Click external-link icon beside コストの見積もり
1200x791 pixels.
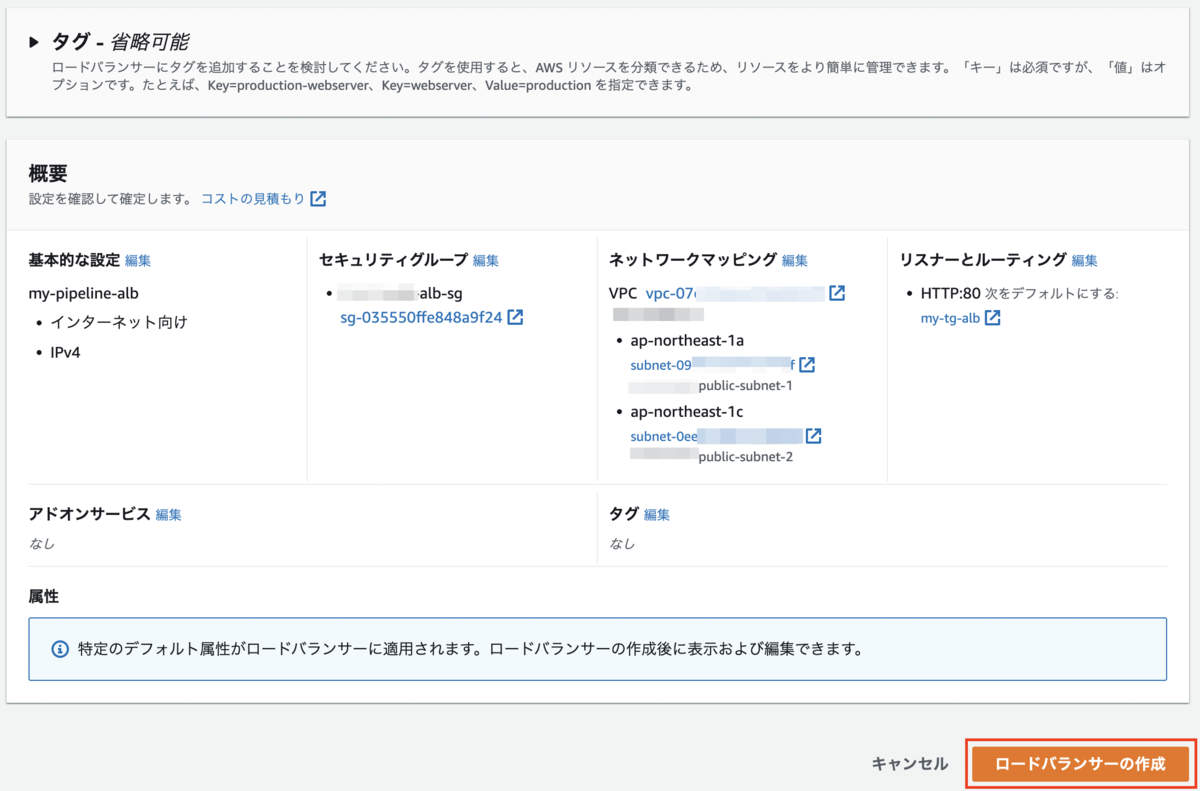click(318, 199)
